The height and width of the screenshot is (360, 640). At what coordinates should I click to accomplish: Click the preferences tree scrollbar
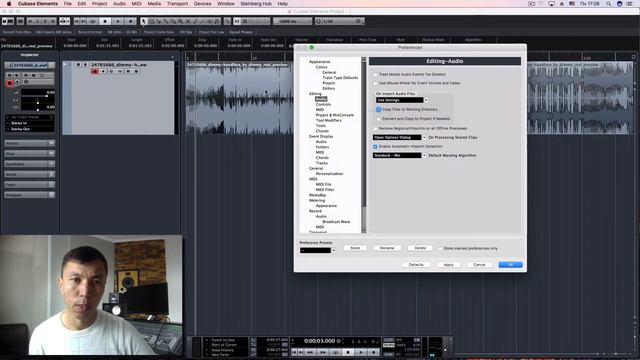[364, 145]
